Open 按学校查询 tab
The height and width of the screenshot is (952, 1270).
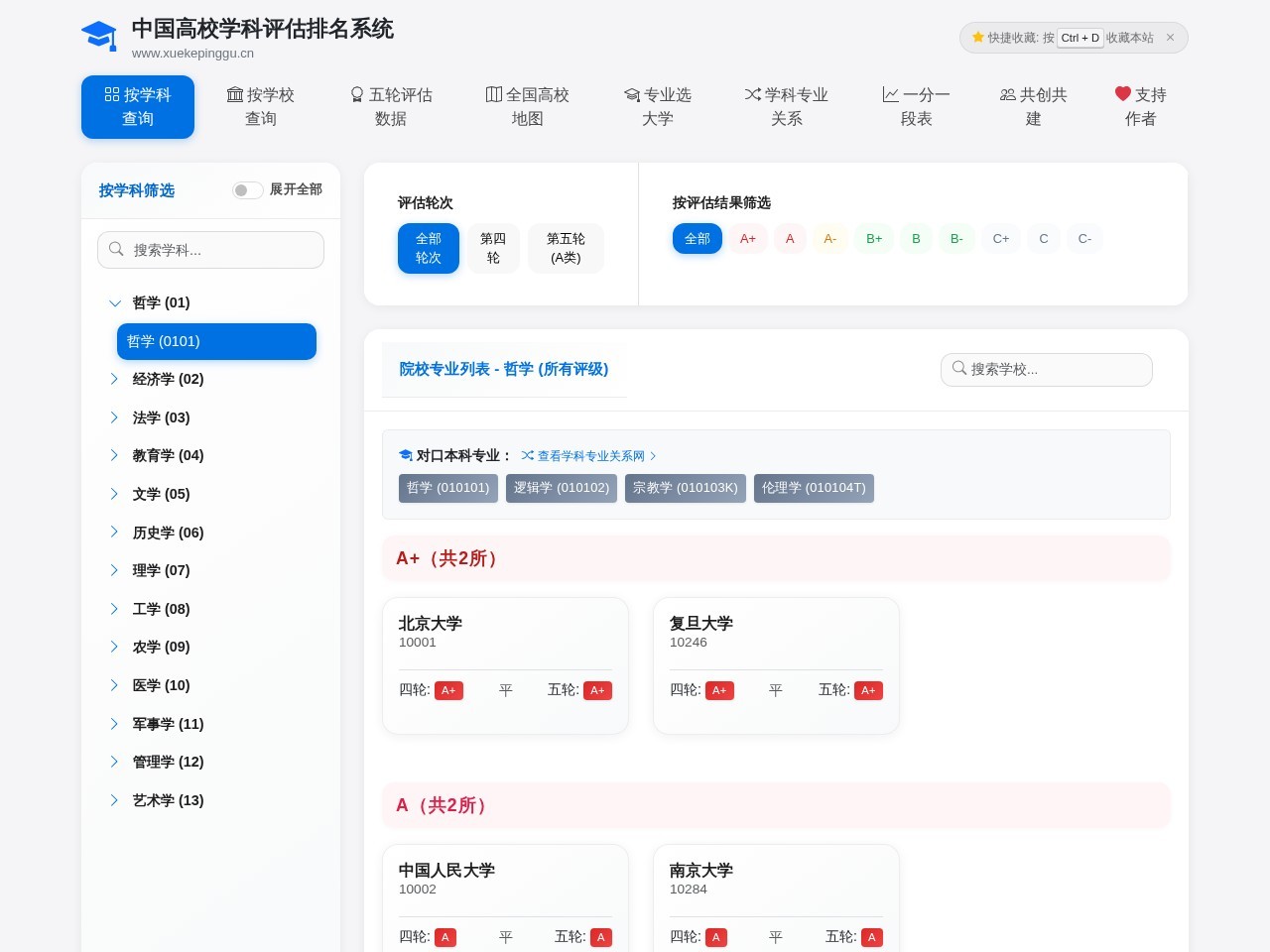click(x=261, y=107)
